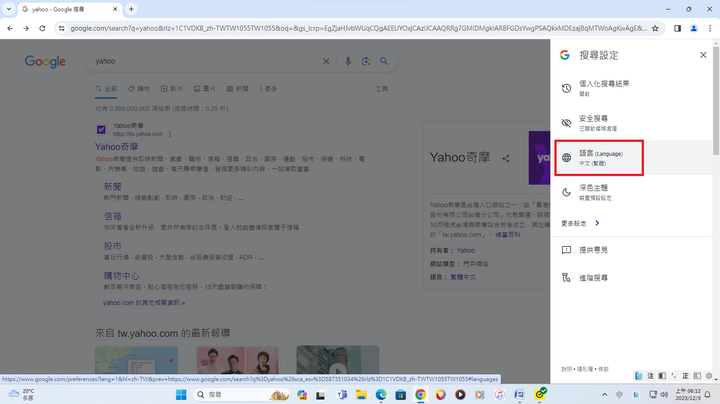Open the 信箱 mail sitelink
This screenshot has width=720, height=404.
tap(112, 216)
